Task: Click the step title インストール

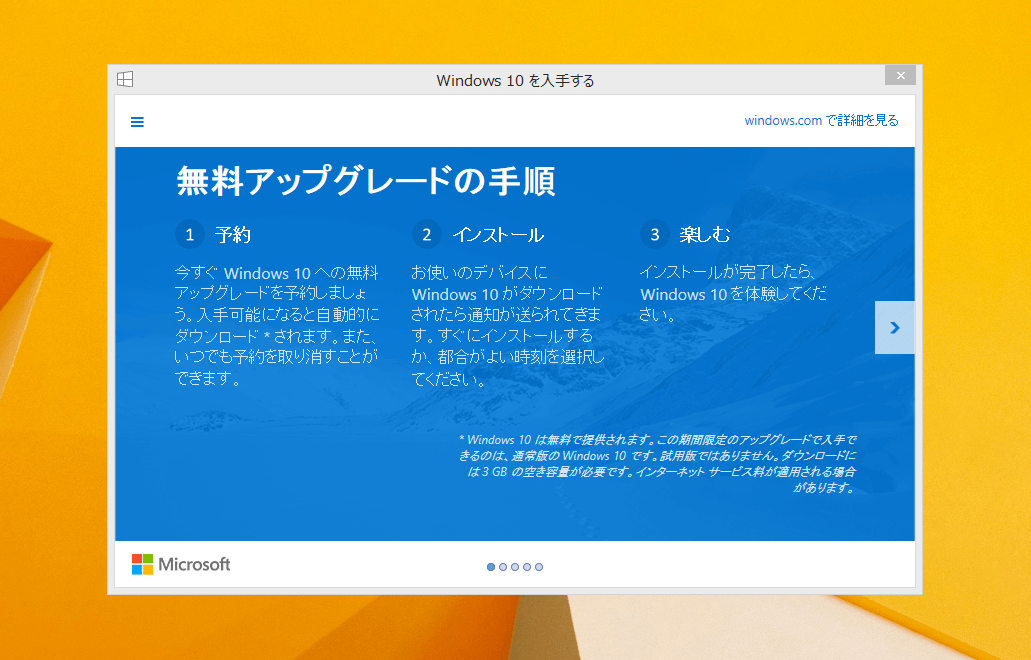Action: click(x=498, y=235)
